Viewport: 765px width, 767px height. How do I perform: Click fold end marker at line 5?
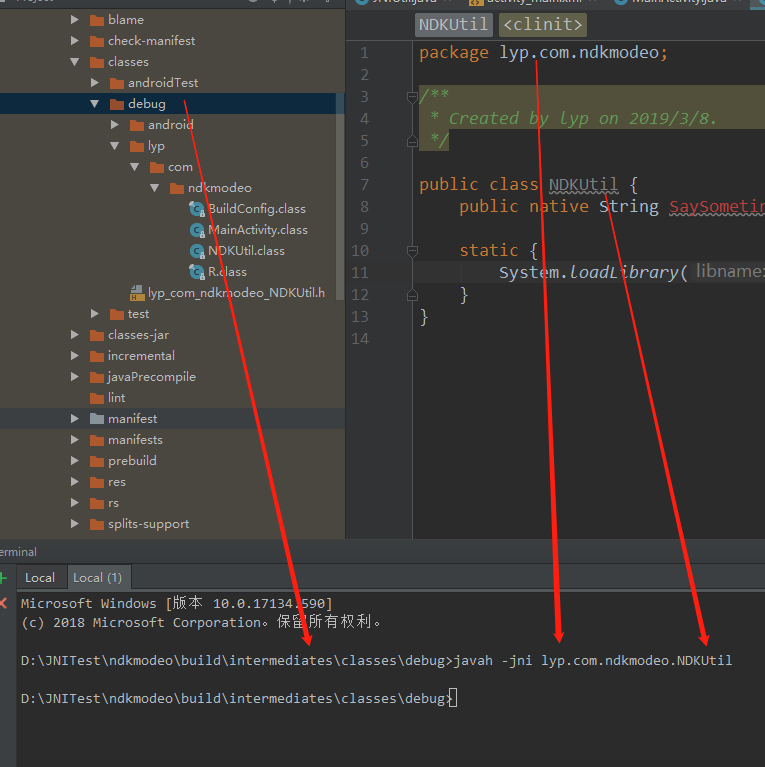click(412, 141)
